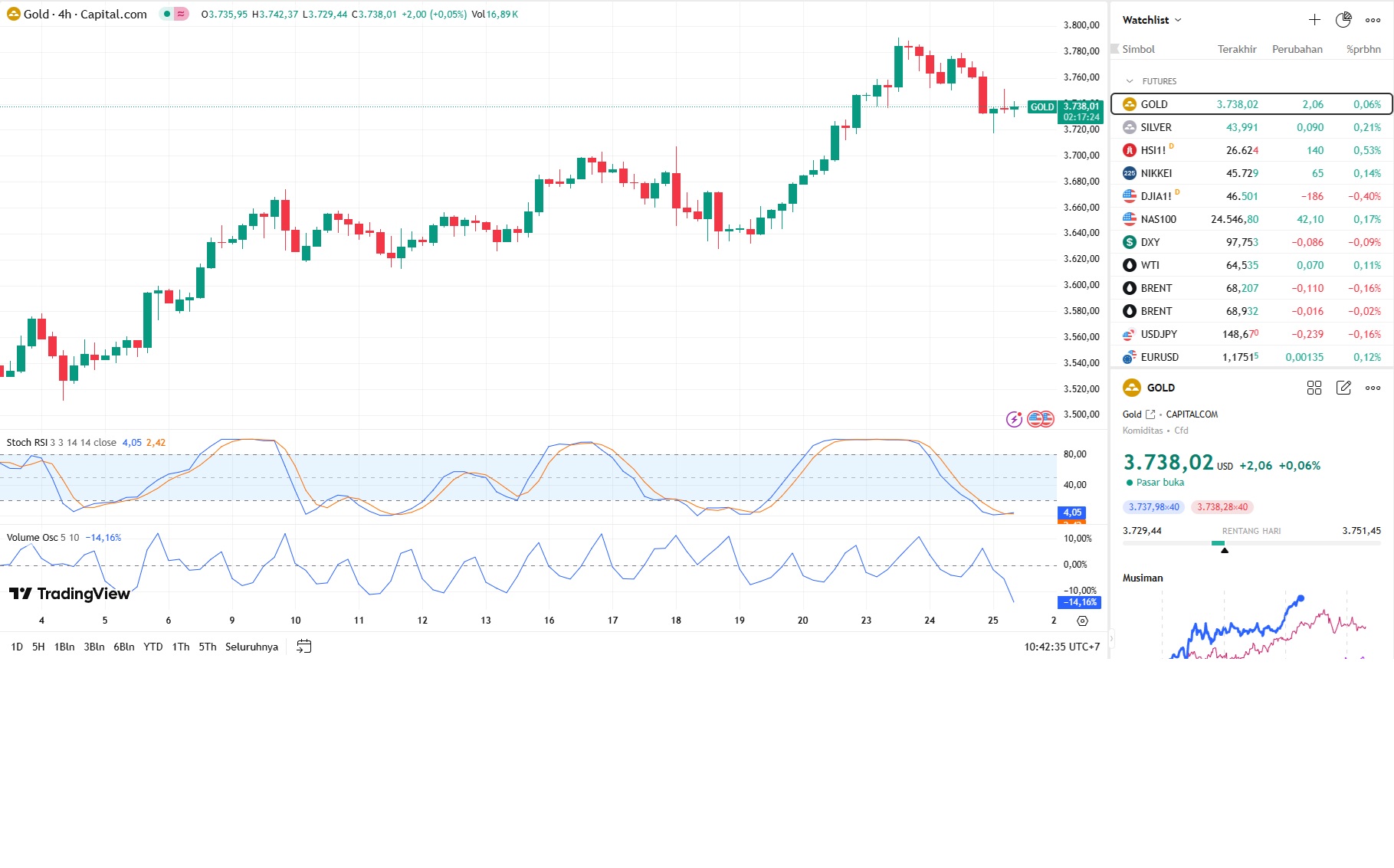Add a symbol with the plus icon

click(1314, 20)
